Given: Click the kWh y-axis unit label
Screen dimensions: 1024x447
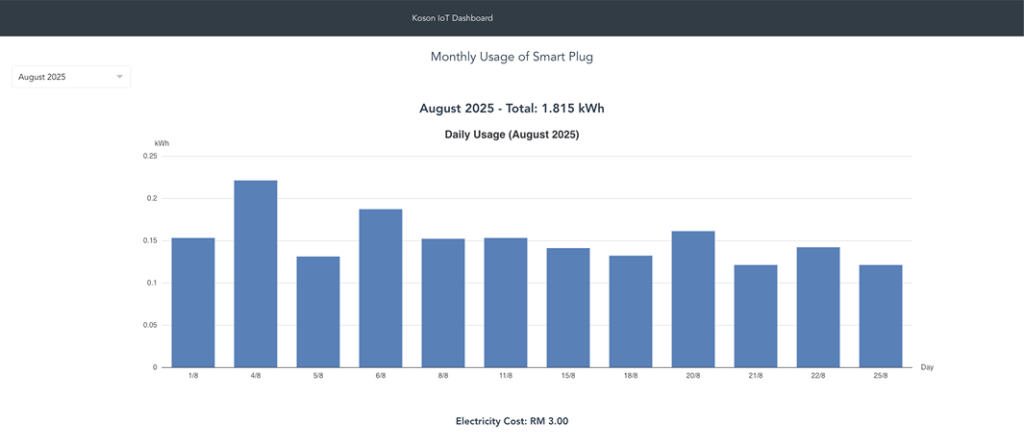Looking at the screenshot, I should [162, 144].
